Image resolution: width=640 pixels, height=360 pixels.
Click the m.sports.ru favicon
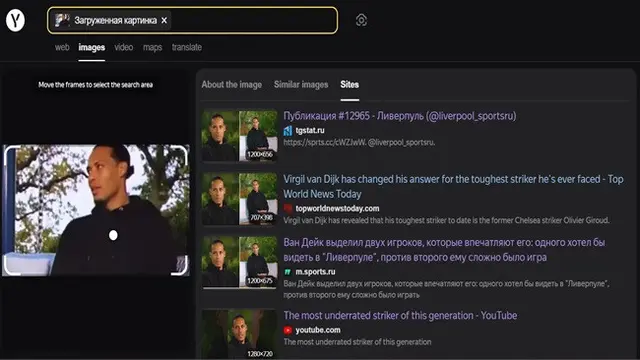coord(288,272)
